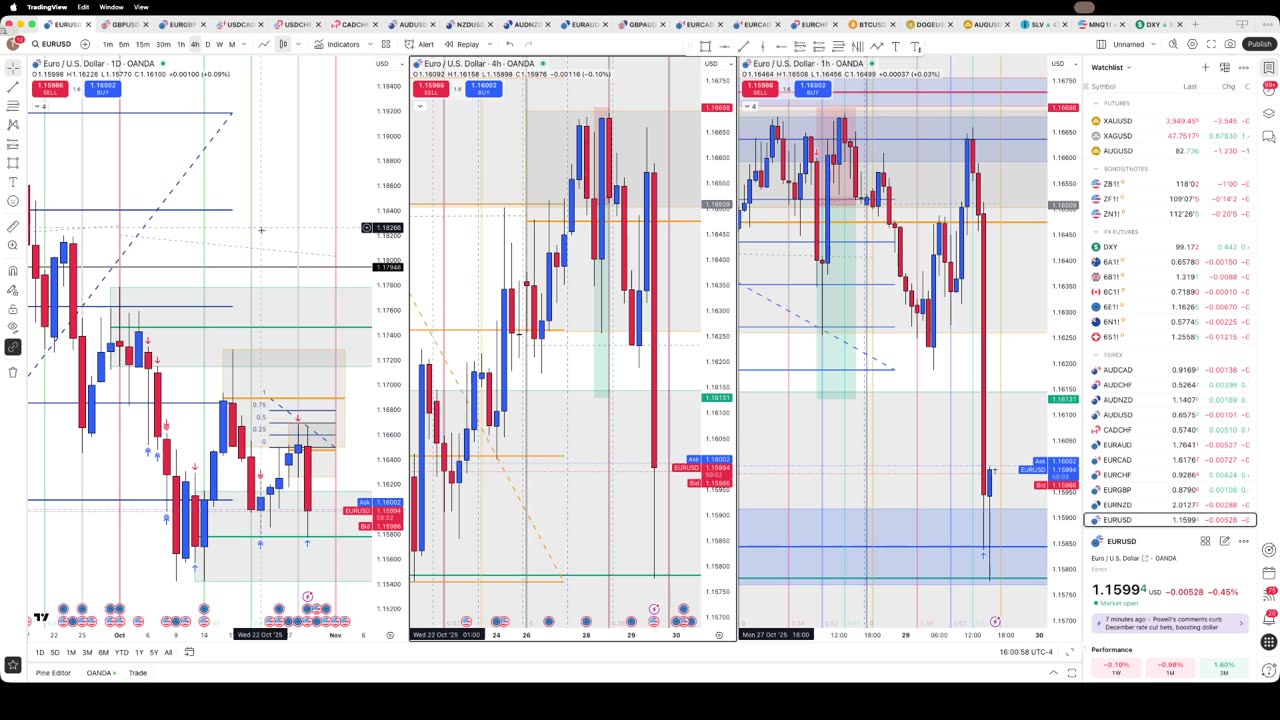Open the Pine Editor panel tab
This screenshot has height=720, width=1280.
(53, 673)
